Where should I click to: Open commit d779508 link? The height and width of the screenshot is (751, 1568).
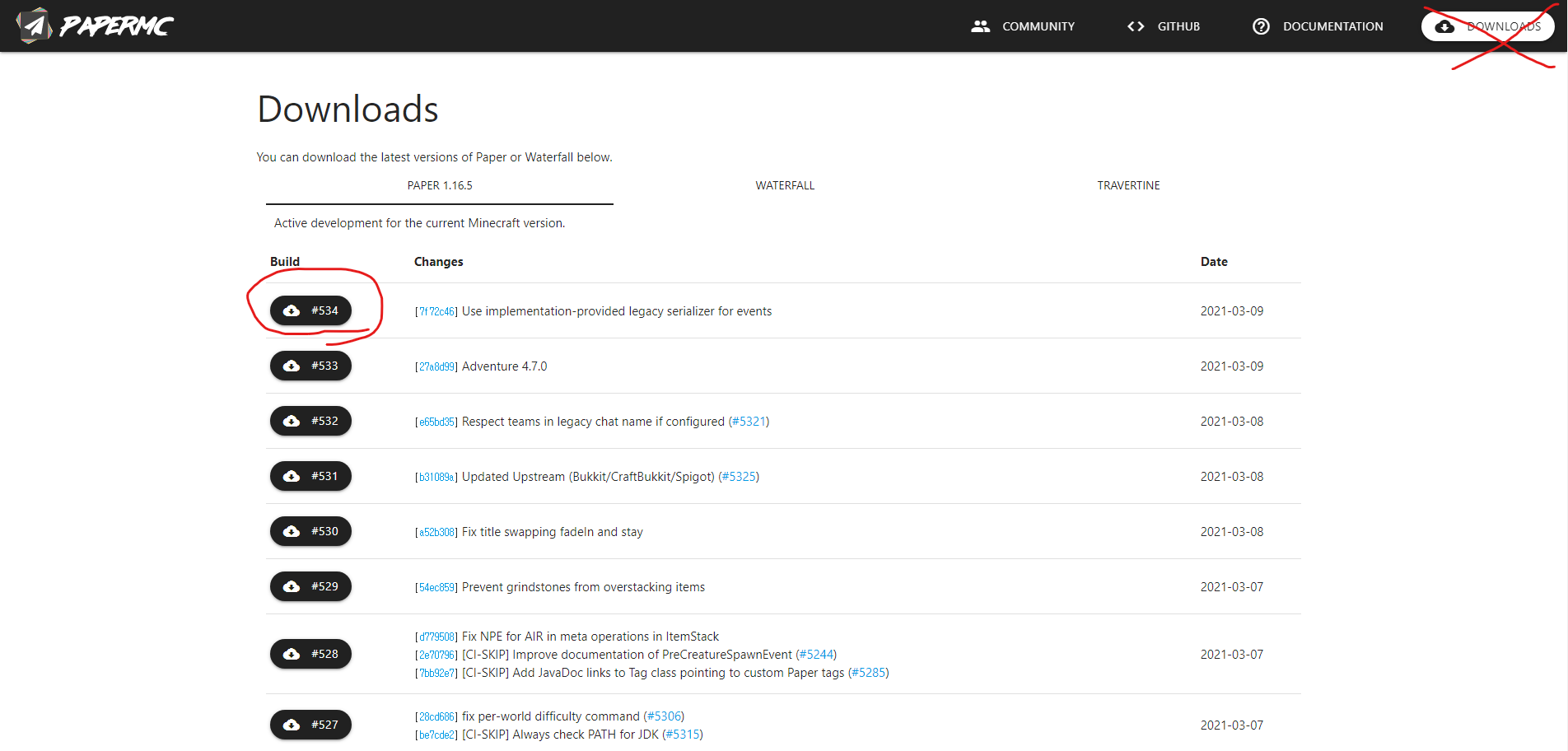tap(436, 637)
